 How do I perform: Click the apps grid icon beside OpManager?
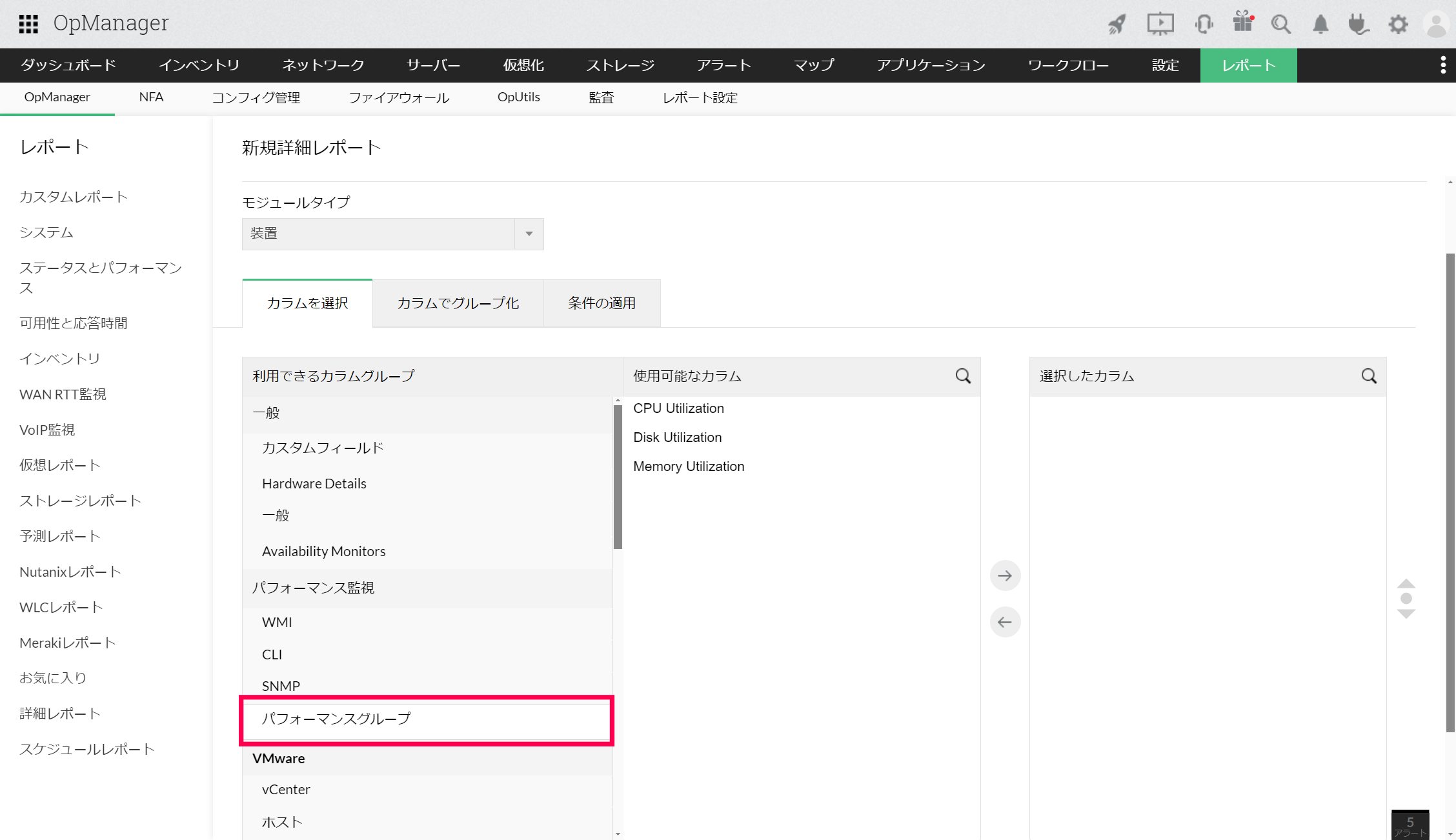(x=28, y=24)
